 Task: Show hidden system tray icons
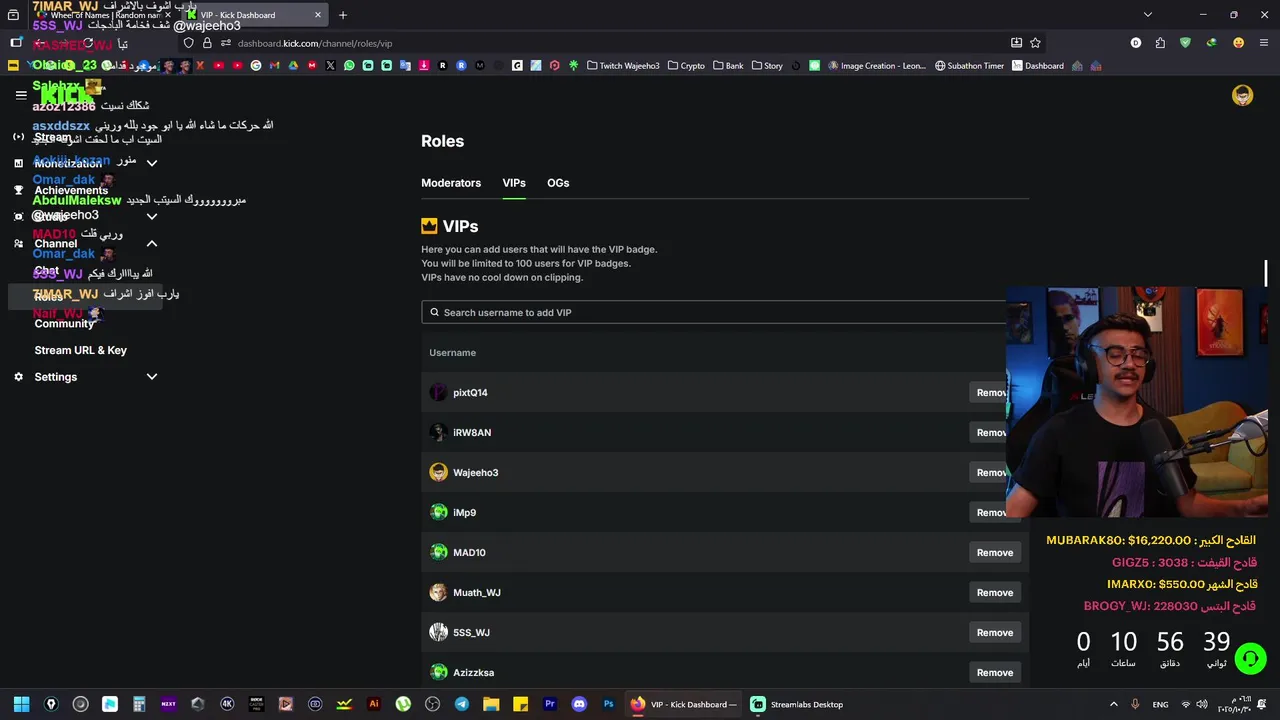pyautogui.click(x=1114, y=704)
